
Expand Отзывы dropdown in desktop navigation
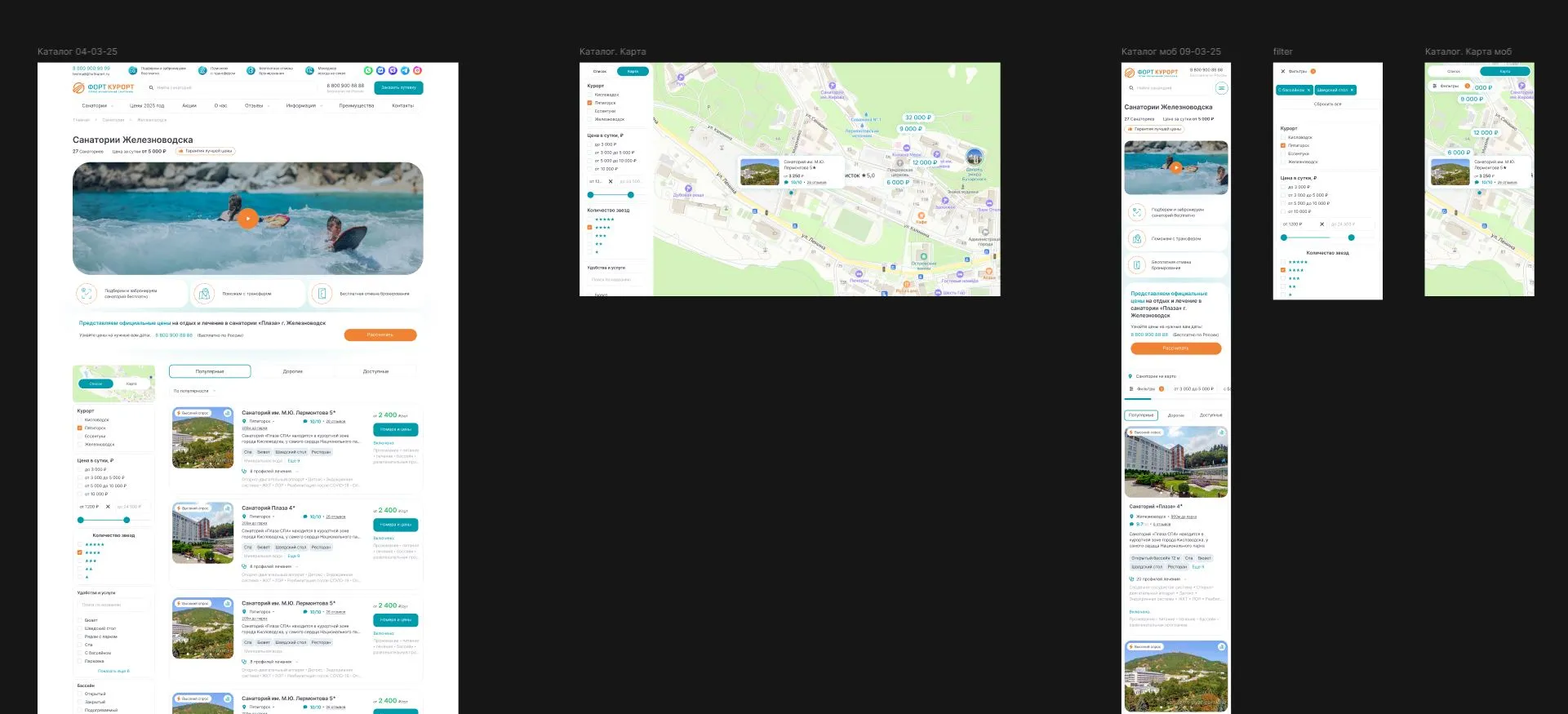258,105
